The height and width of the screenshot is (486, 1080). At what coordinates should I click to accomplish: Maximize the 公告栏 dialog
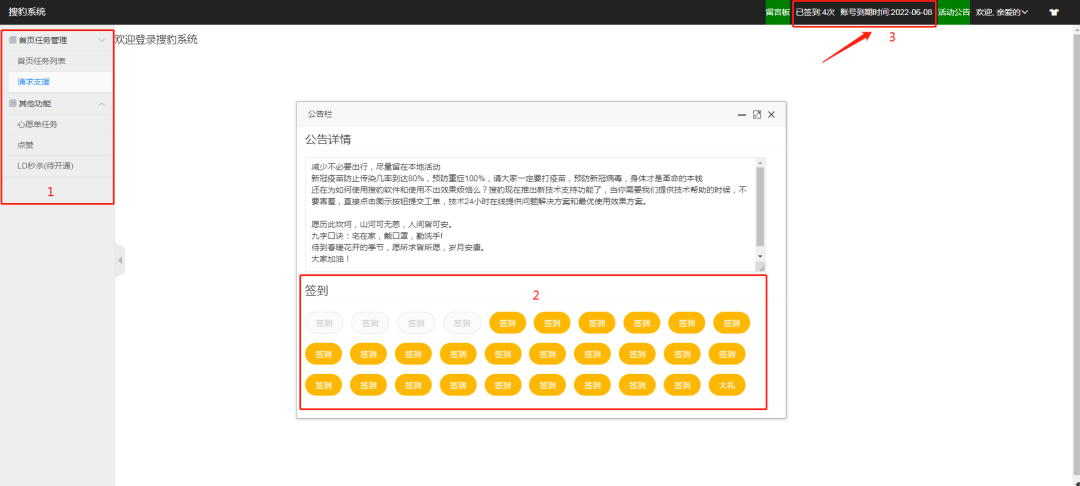click(x=757, y=114)
